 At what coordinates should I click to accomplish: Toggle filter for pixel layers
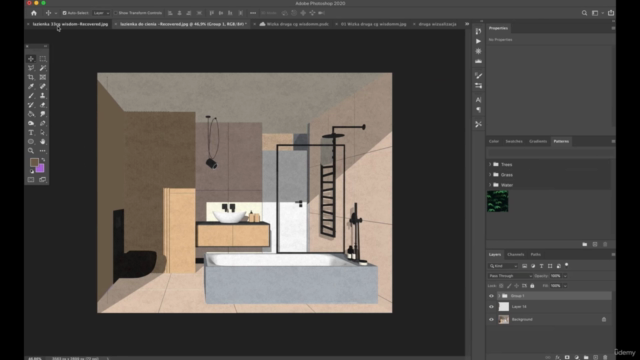pyautogui.click(x=524, y=266)
